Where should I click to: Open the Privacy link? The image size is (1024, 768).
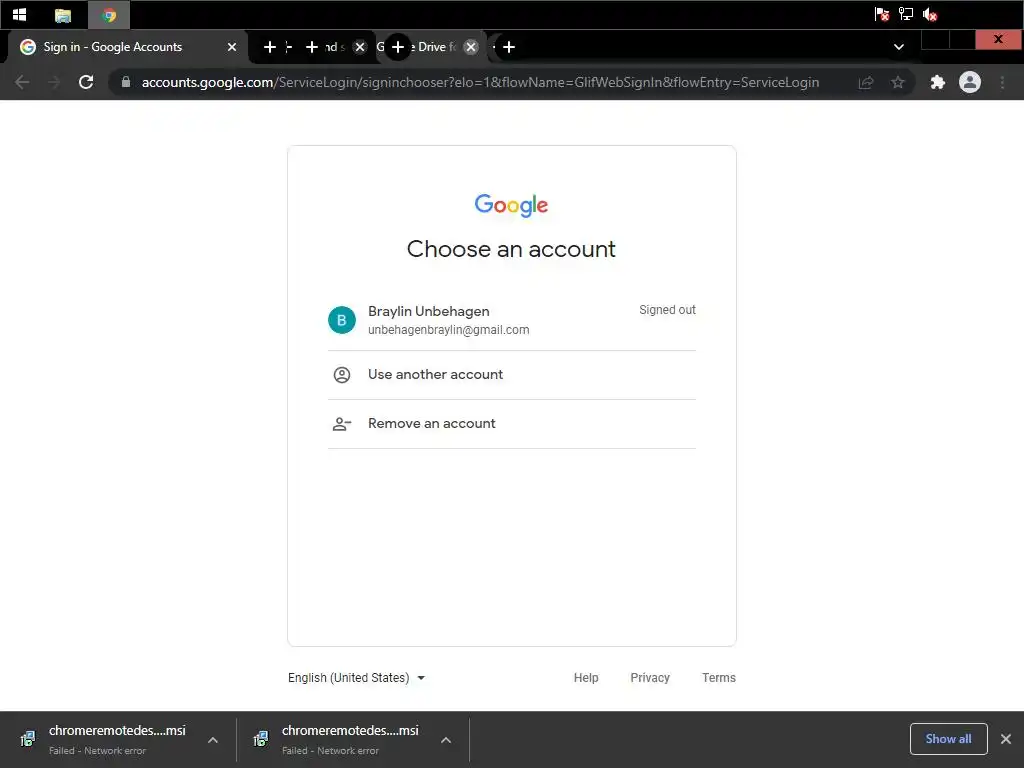click(650, 678)
